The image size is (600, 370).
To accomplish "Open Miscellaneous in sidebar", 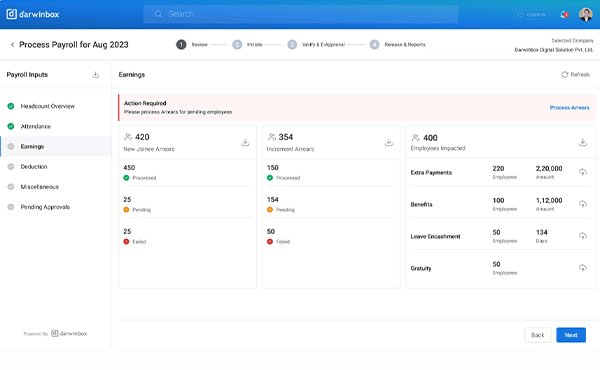I will coord(39,187).
